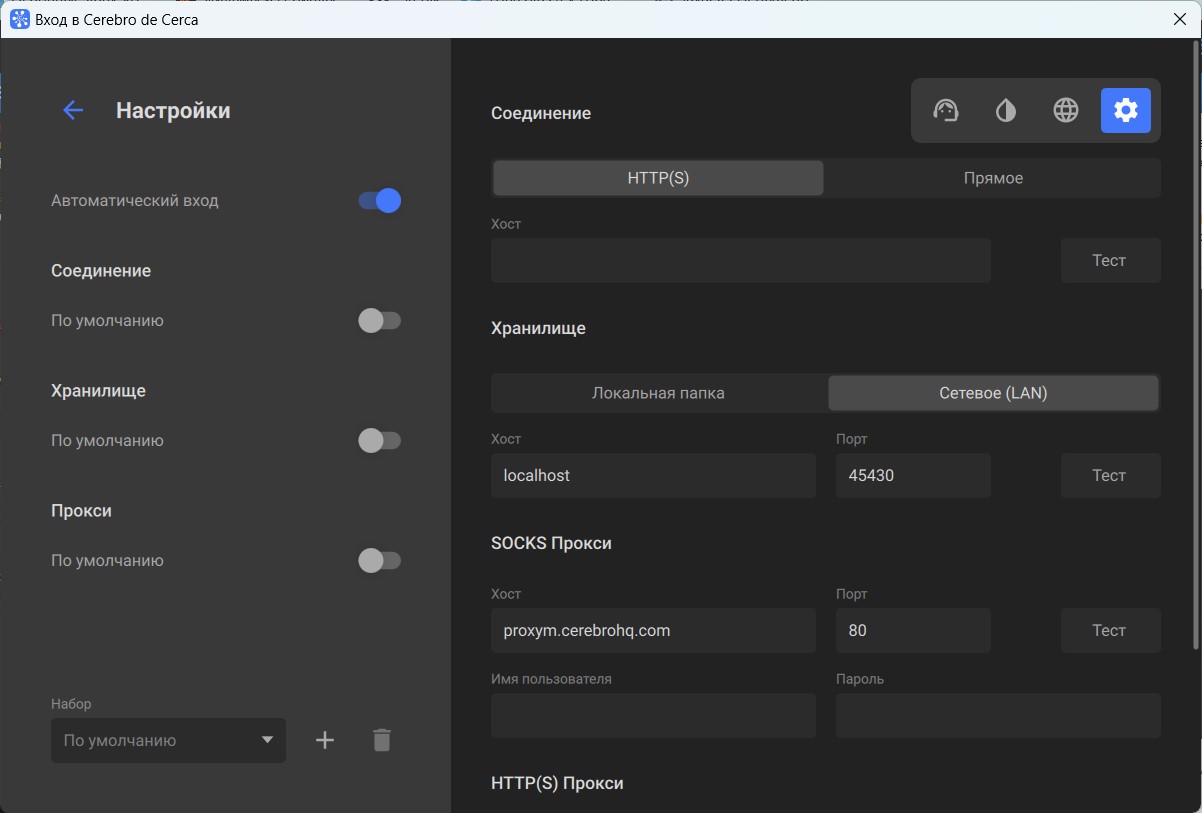Click the localhost host field

click(x=653, y=475)
